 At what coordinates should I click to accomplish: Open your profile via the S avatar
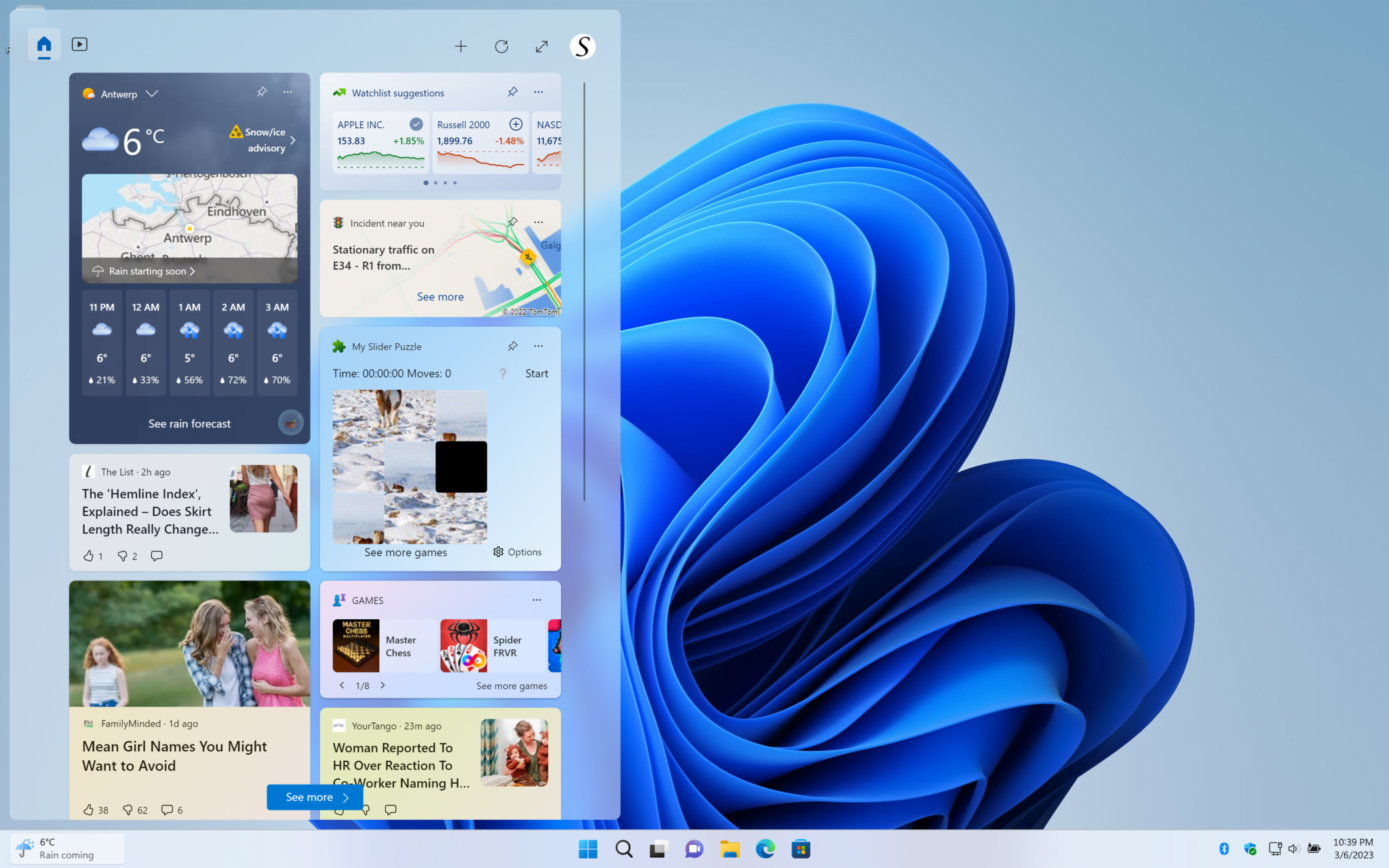(582, 46)
